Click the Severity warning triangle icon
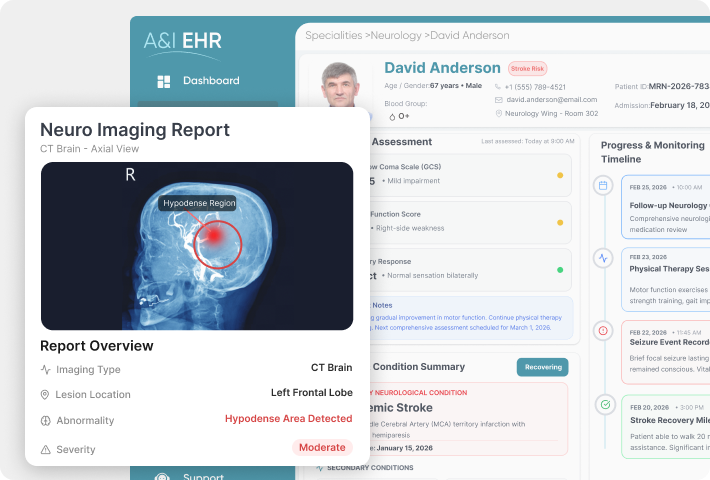The width and height of the screenshot is (710, 480). click(x=45, y=450)
